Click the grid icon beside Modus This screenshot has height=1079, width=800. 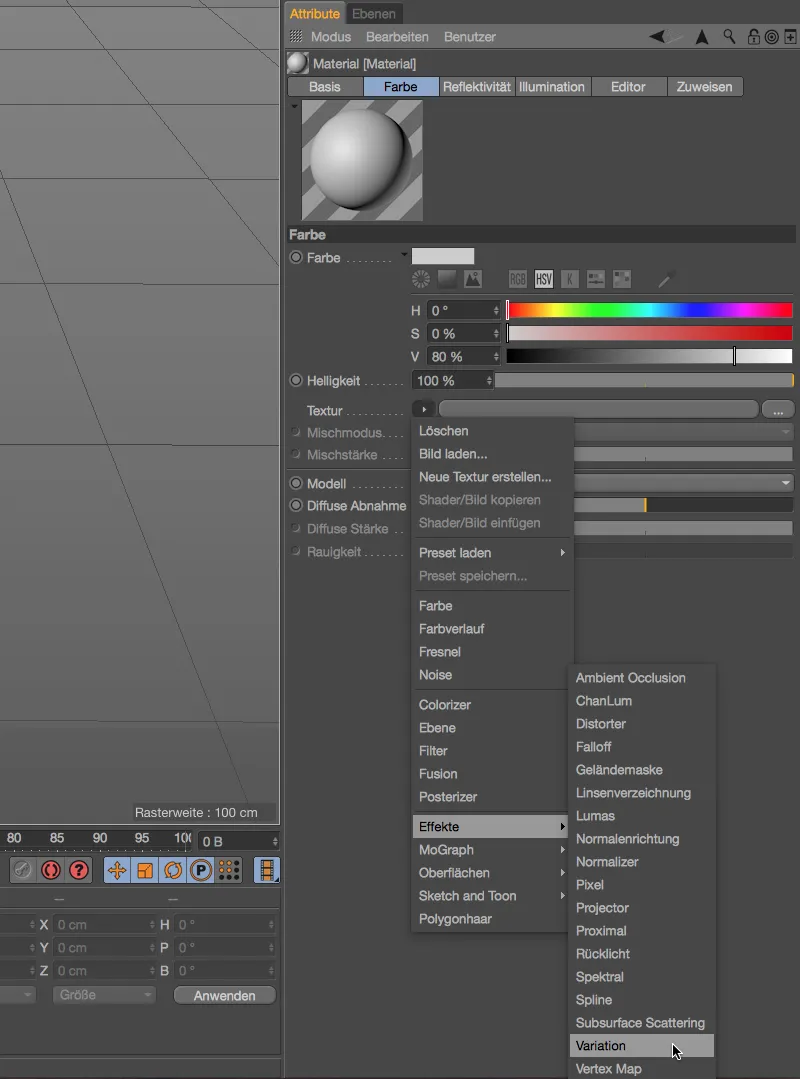tap(296, 36)
